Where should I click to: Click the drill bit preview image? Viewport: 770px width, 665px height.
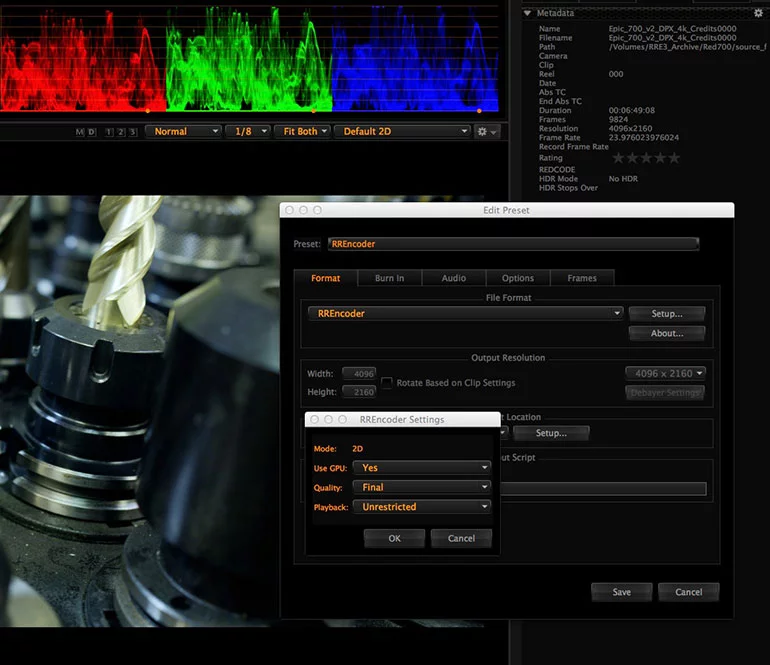tap(140, 411)
